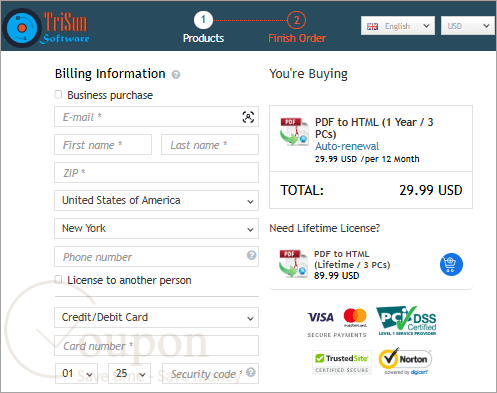
Task: Click the 29.99 USD total amount
Action: (431, 190)
